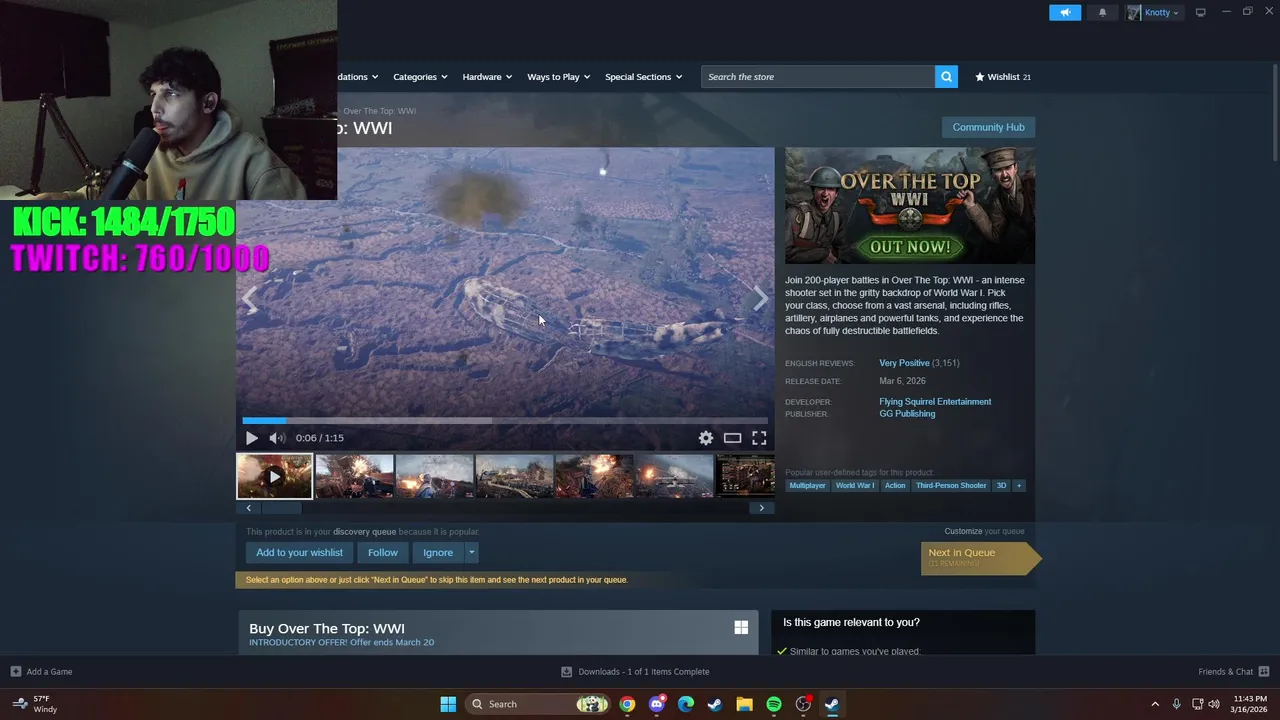Click the Windows platform icon in purchase box

741,627
